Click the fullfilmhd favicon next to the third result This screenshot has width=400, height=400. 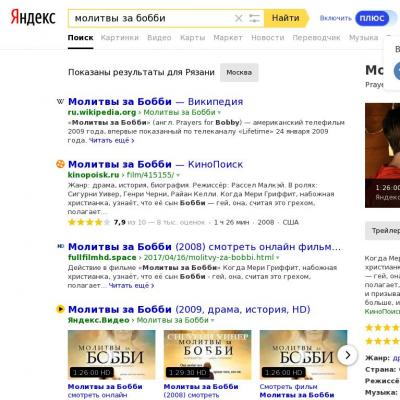(61, 246)
